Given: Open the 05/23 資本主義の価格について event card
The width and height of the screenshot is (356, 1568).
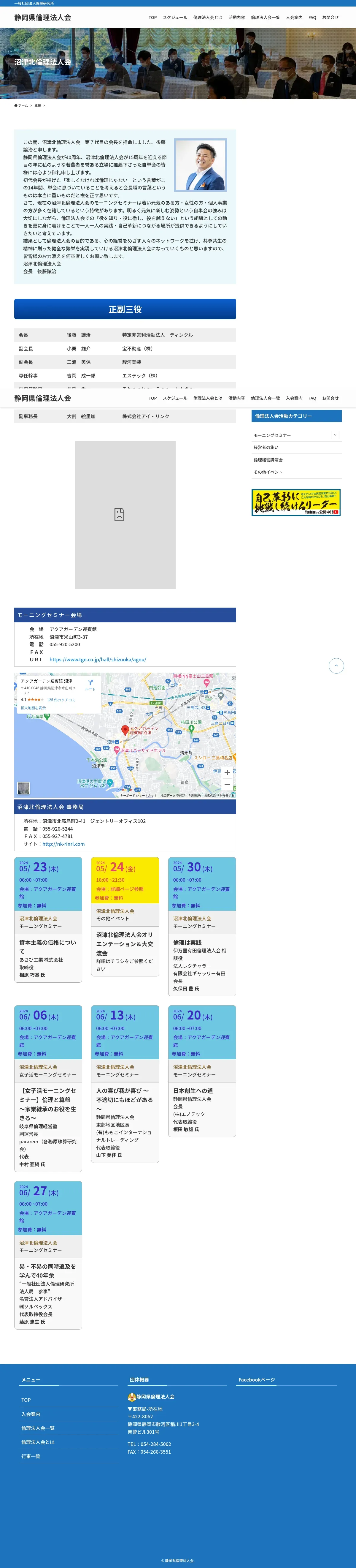Looking at the screenshot, I should [48, 919].
